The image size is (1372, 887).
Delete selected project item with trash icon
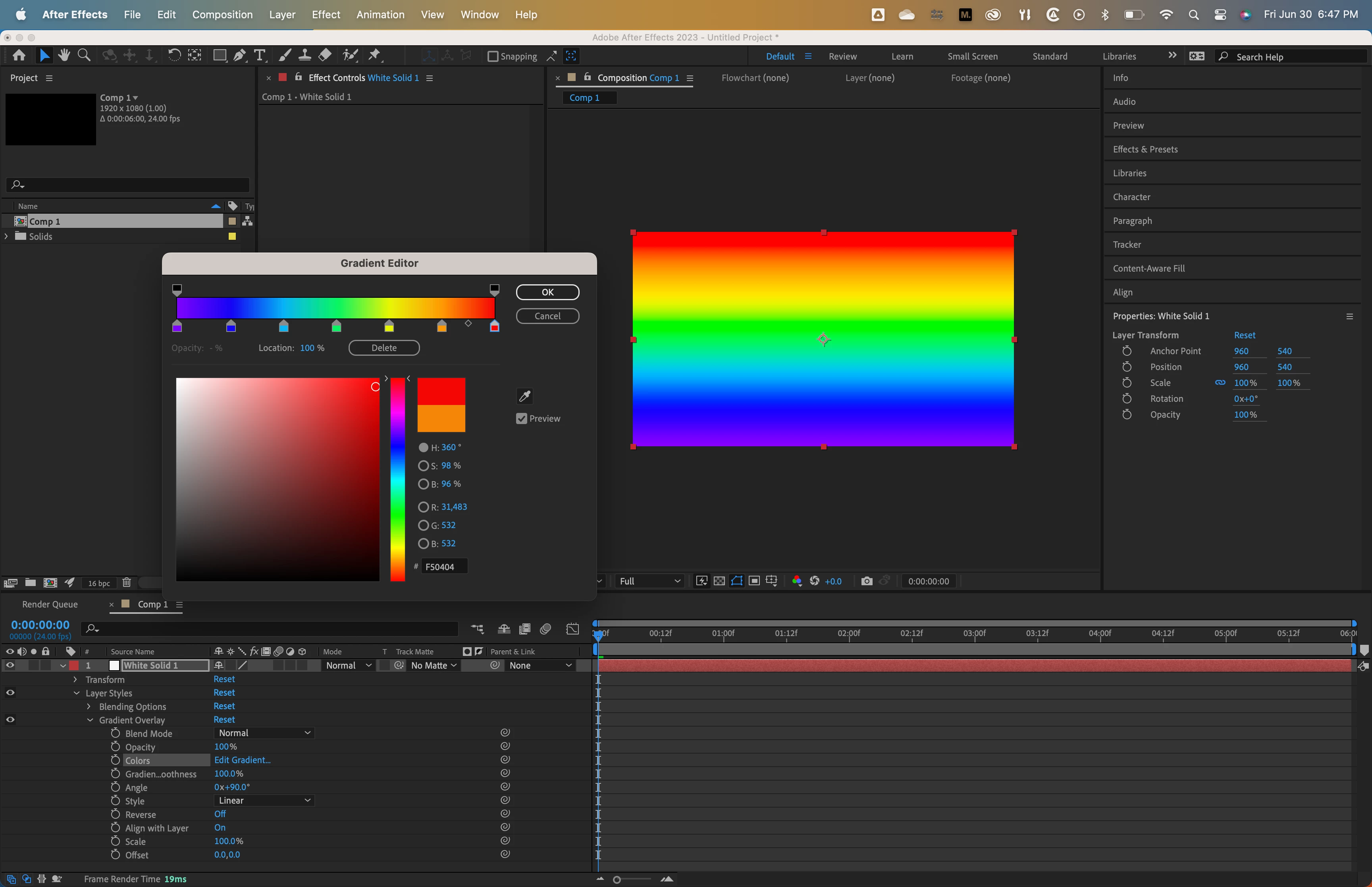pos(127,583)
